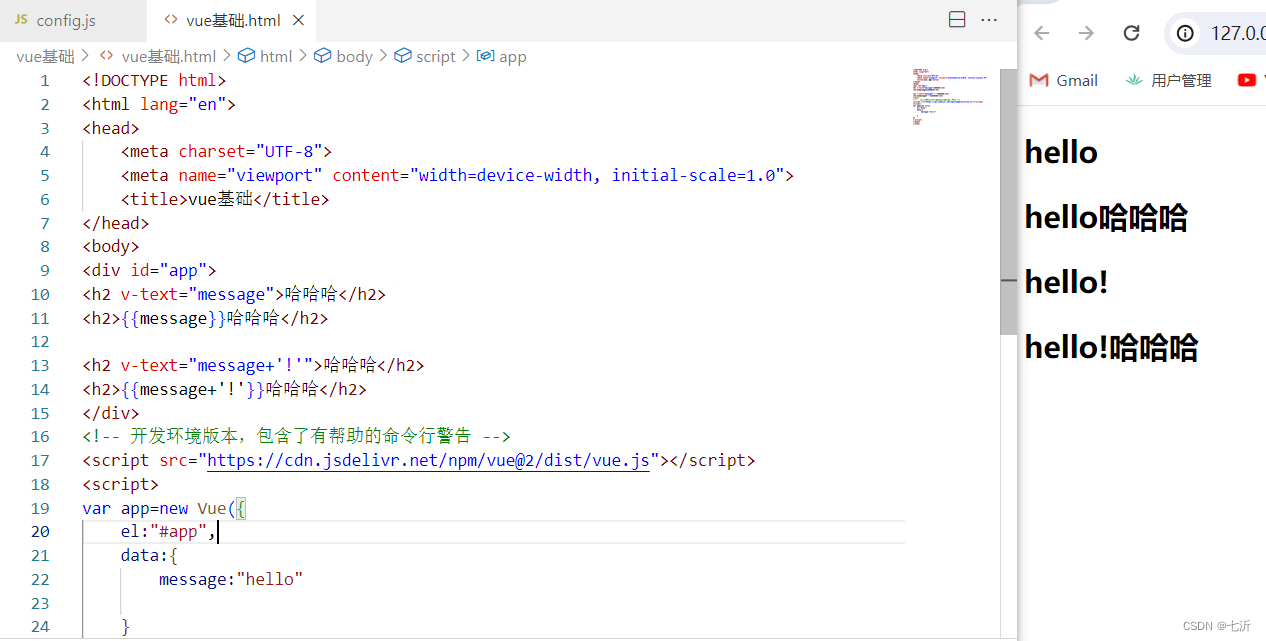
Task: Reload the browser page
Action: click(x=1131, y=33)
